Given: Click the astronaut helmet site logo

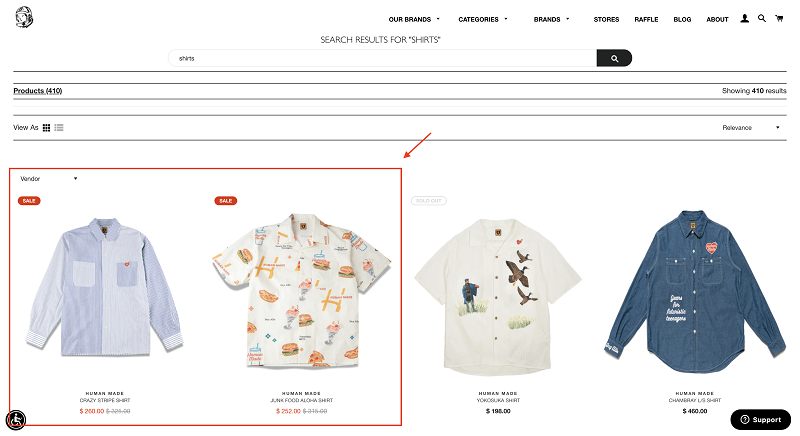Looking at the screenshot, I should pyautogui.click(x=24, y=17).
